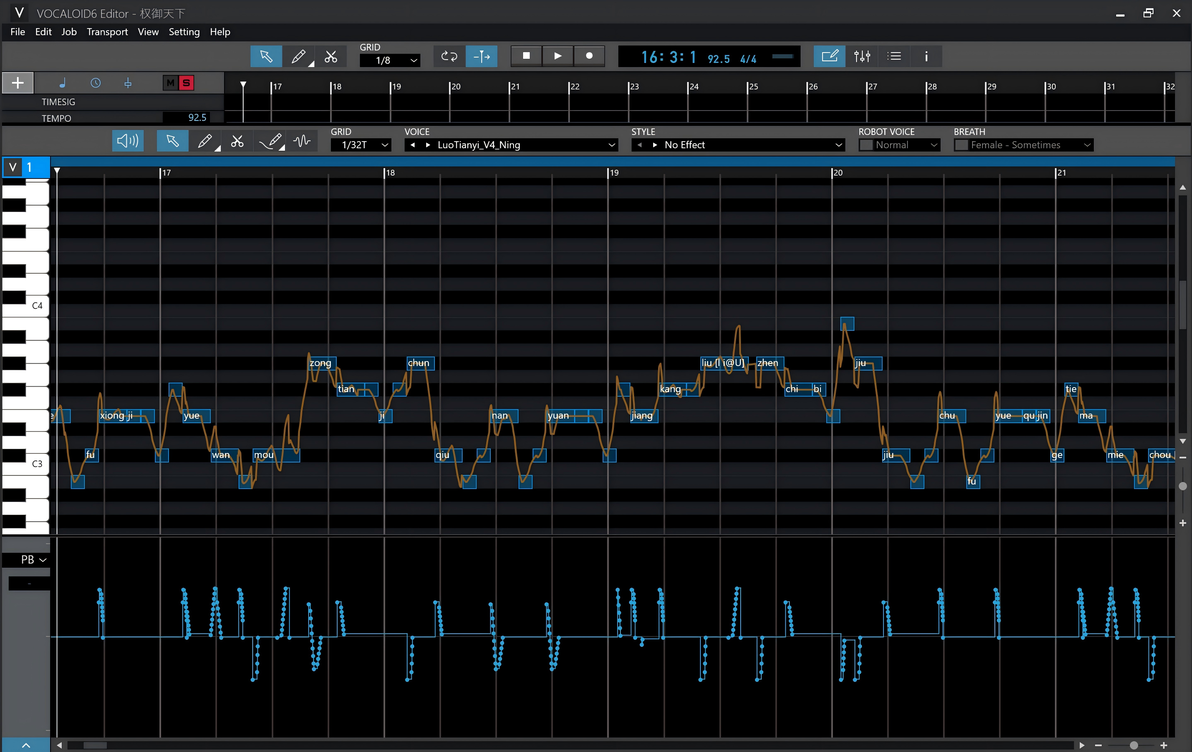This screenshot has height=752, width=1192.
Task: Select the note 'chun'
Action: [420, 363]
